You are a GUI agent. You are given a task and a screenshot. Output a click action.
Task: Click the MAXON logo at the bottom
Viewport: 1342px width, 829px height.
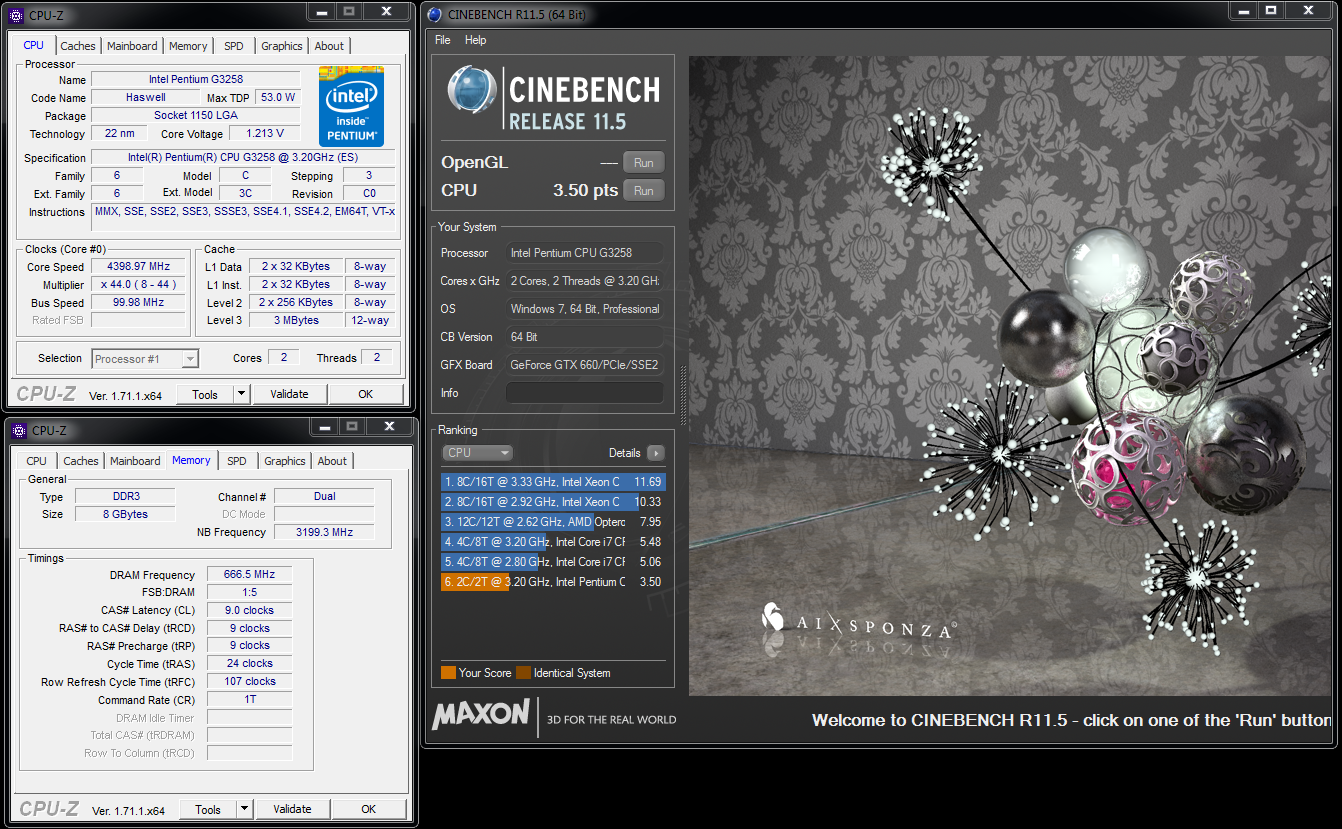coord(481,713)
